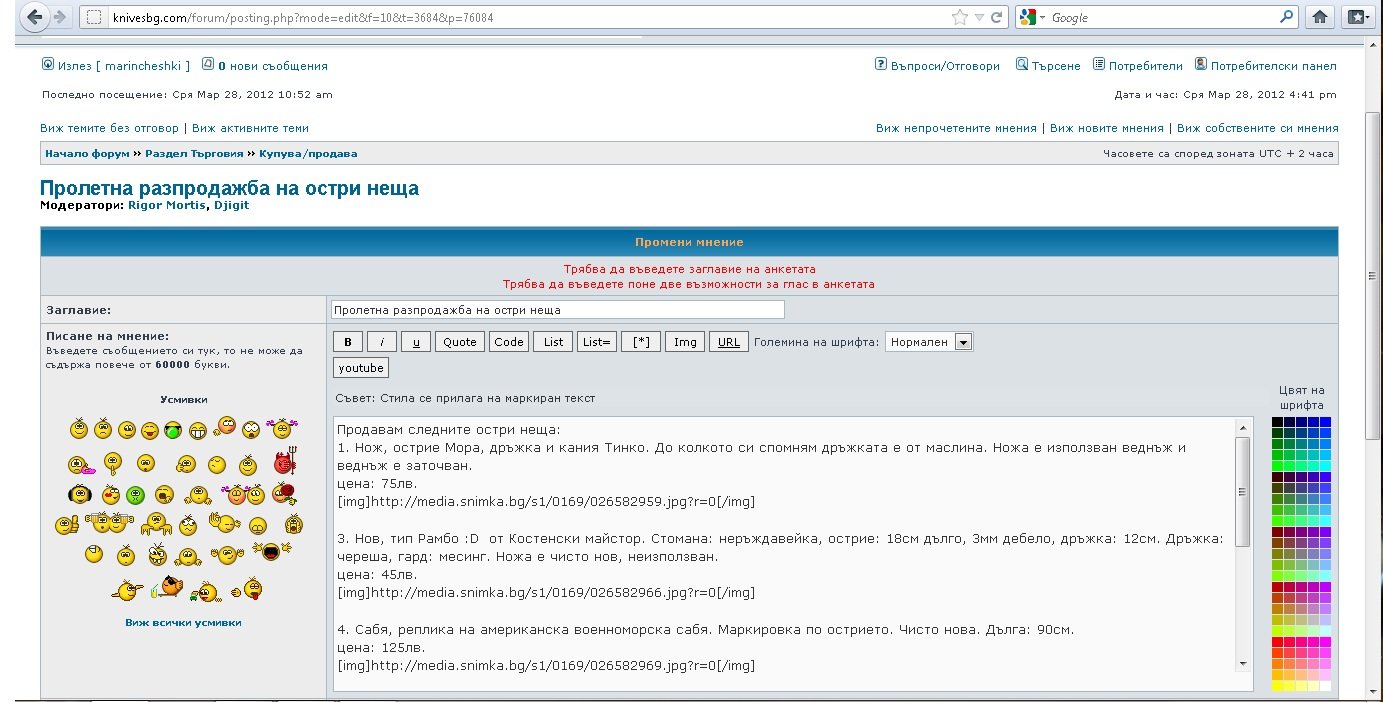The width and height of the screenshot is (1383, 702).
Task: Insert the loud laughing open-mouth smiley
Action: pos(271,551)
